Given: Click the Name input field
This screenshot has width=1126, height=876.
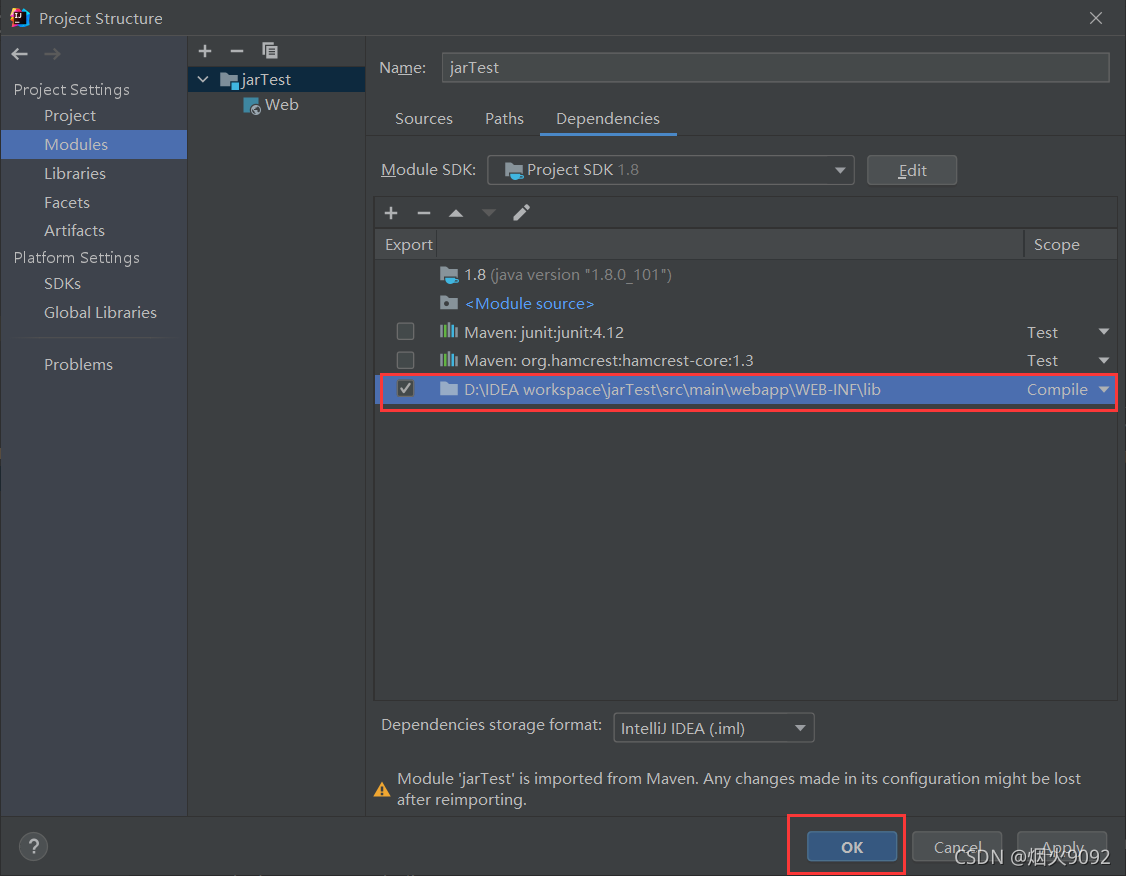Looking at the screenshot, I should pyautogui.click(x=775, y=67).
